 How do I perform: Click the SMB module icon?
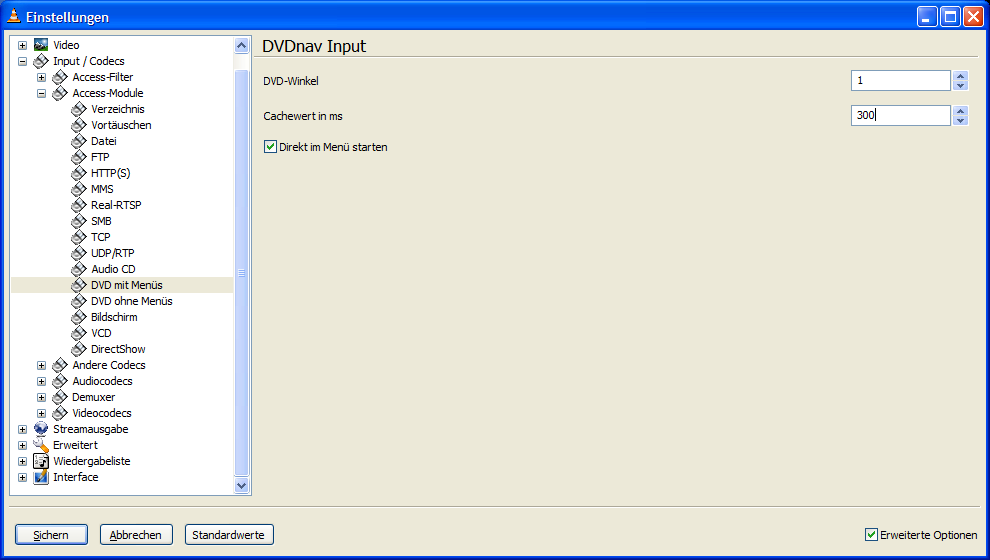79,221
